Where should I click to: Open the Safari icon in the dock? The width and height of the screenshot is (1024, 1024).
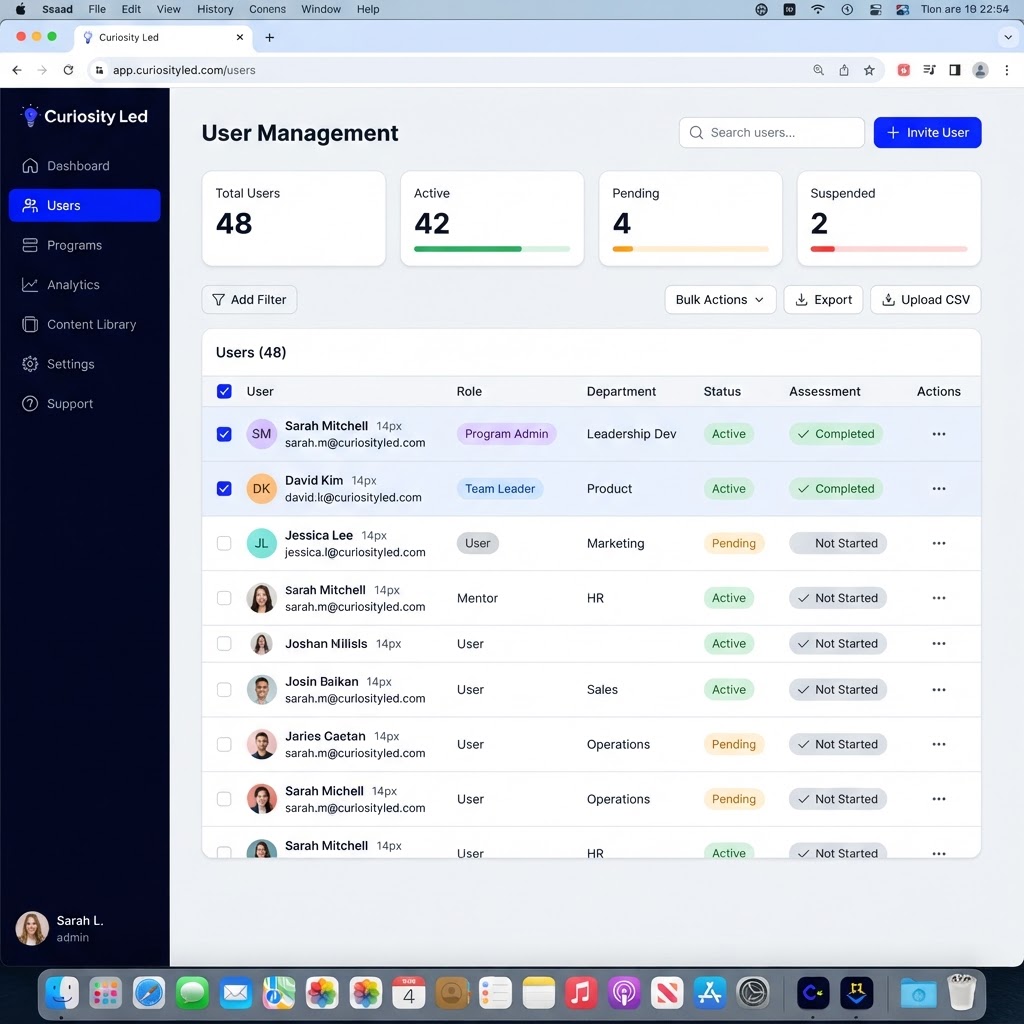(149, 993)
